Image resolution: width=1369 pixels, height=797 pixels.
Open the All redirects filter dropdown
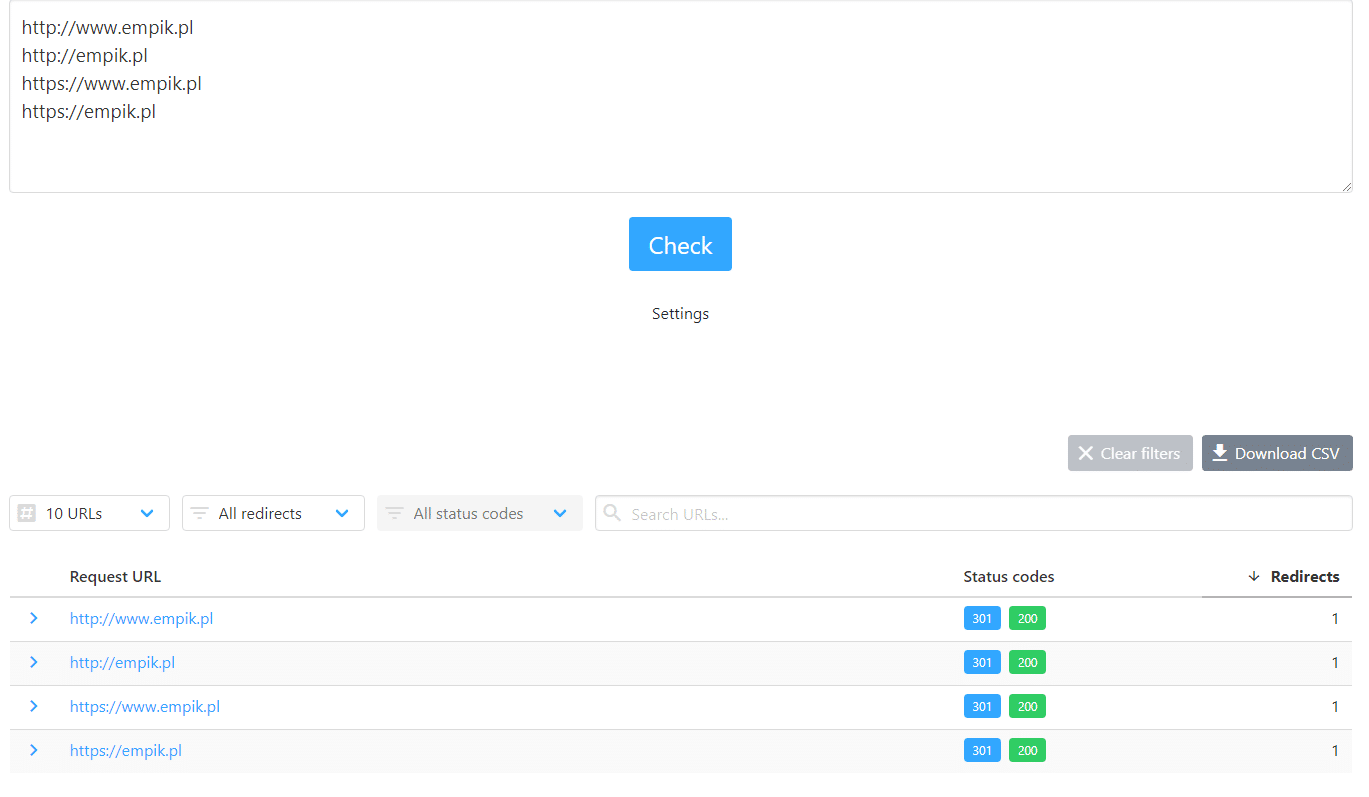(x=273, y=513)
